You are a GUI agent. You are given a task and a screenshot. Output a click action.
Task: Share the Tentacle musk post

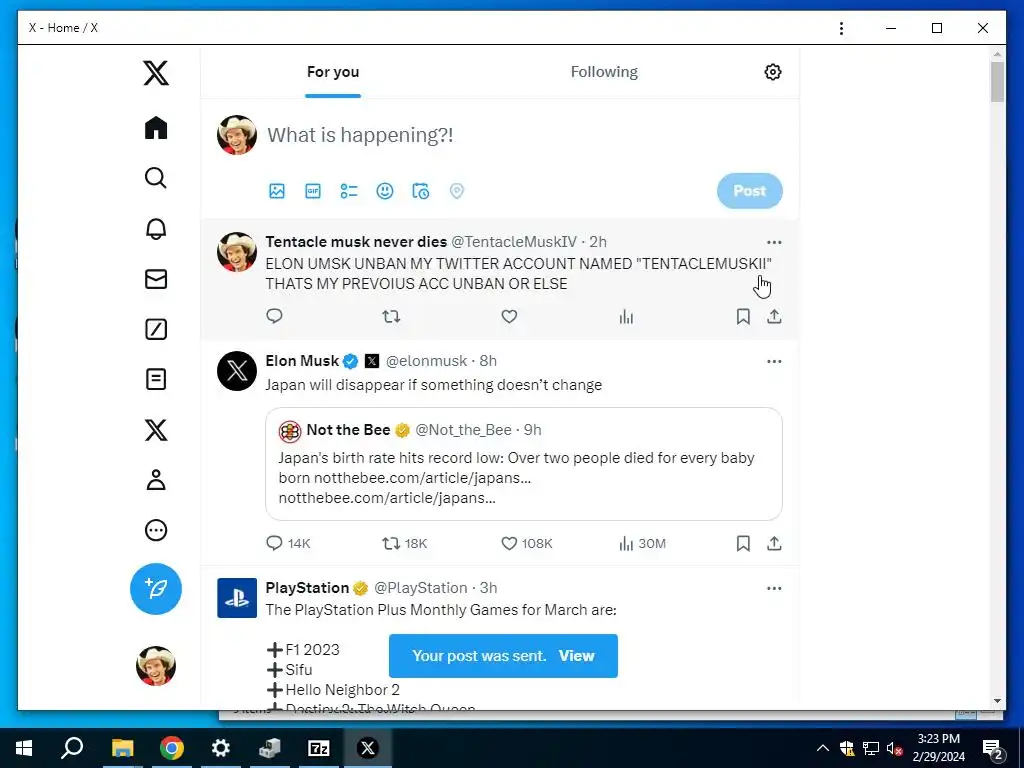pos(774,317)
